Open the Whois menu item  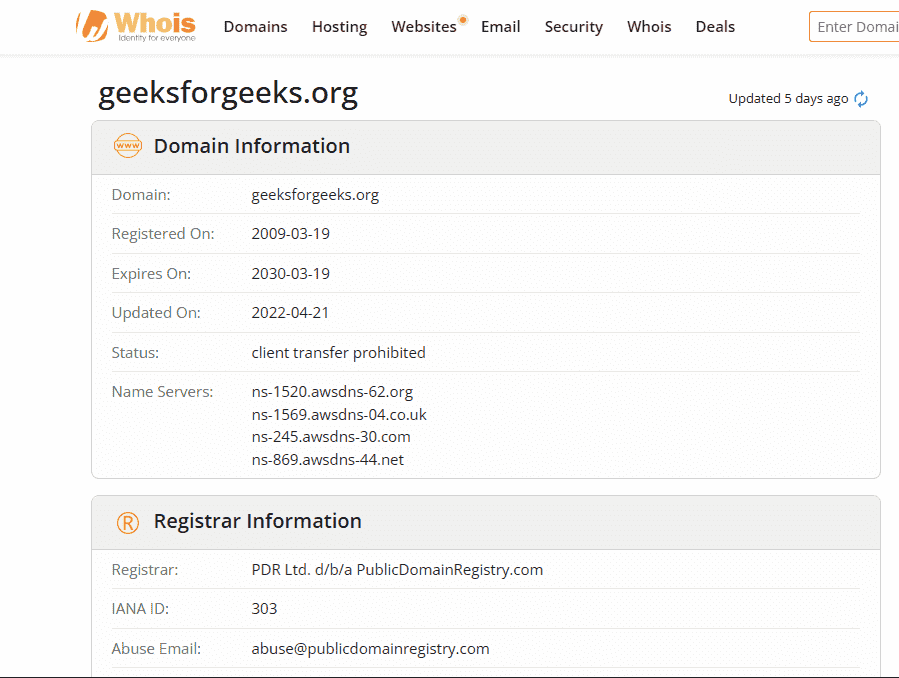[x=649, y=27]
